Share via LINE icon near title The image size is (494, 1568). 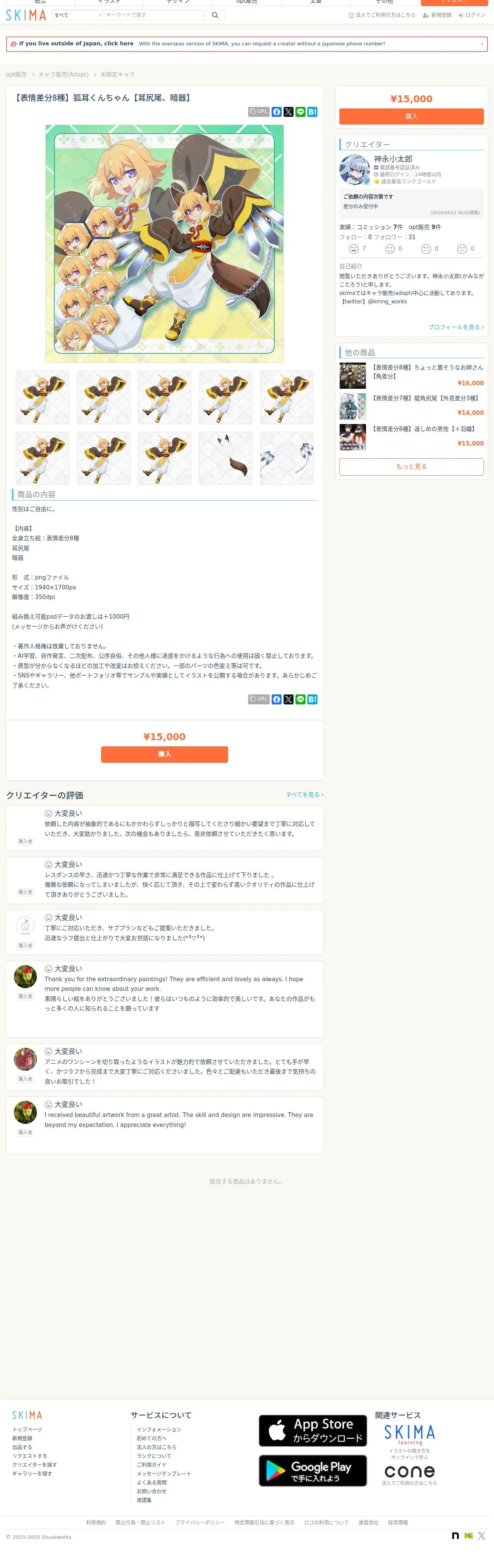coord(300,112)
